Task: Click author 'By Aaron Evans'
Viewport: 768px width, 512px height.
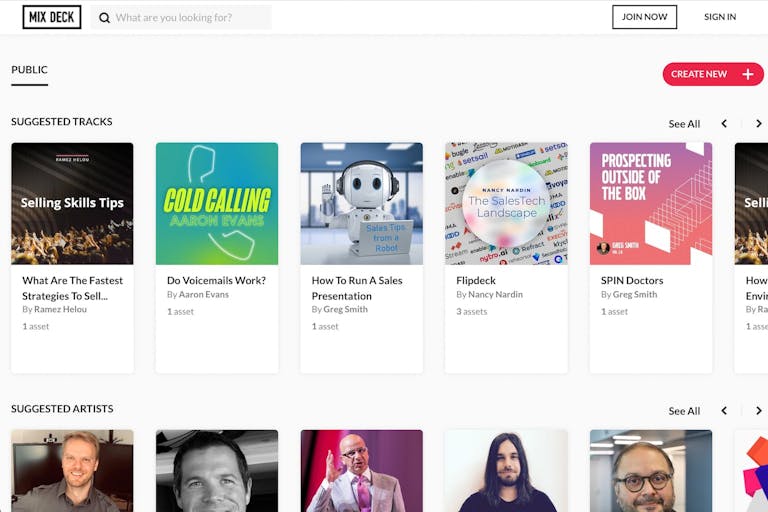Action: tap(198, 294)
